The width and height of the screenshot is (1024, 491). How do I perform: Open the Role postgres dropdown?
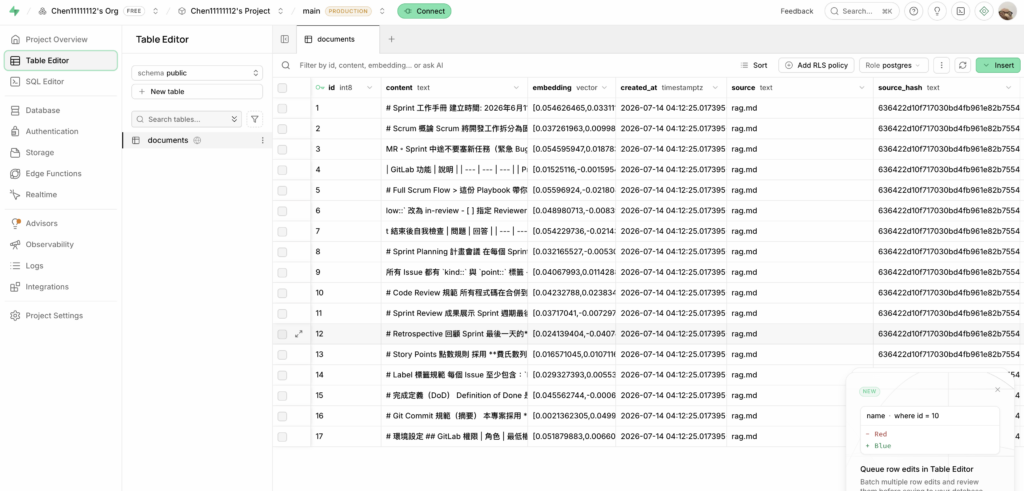click(893, 65)
